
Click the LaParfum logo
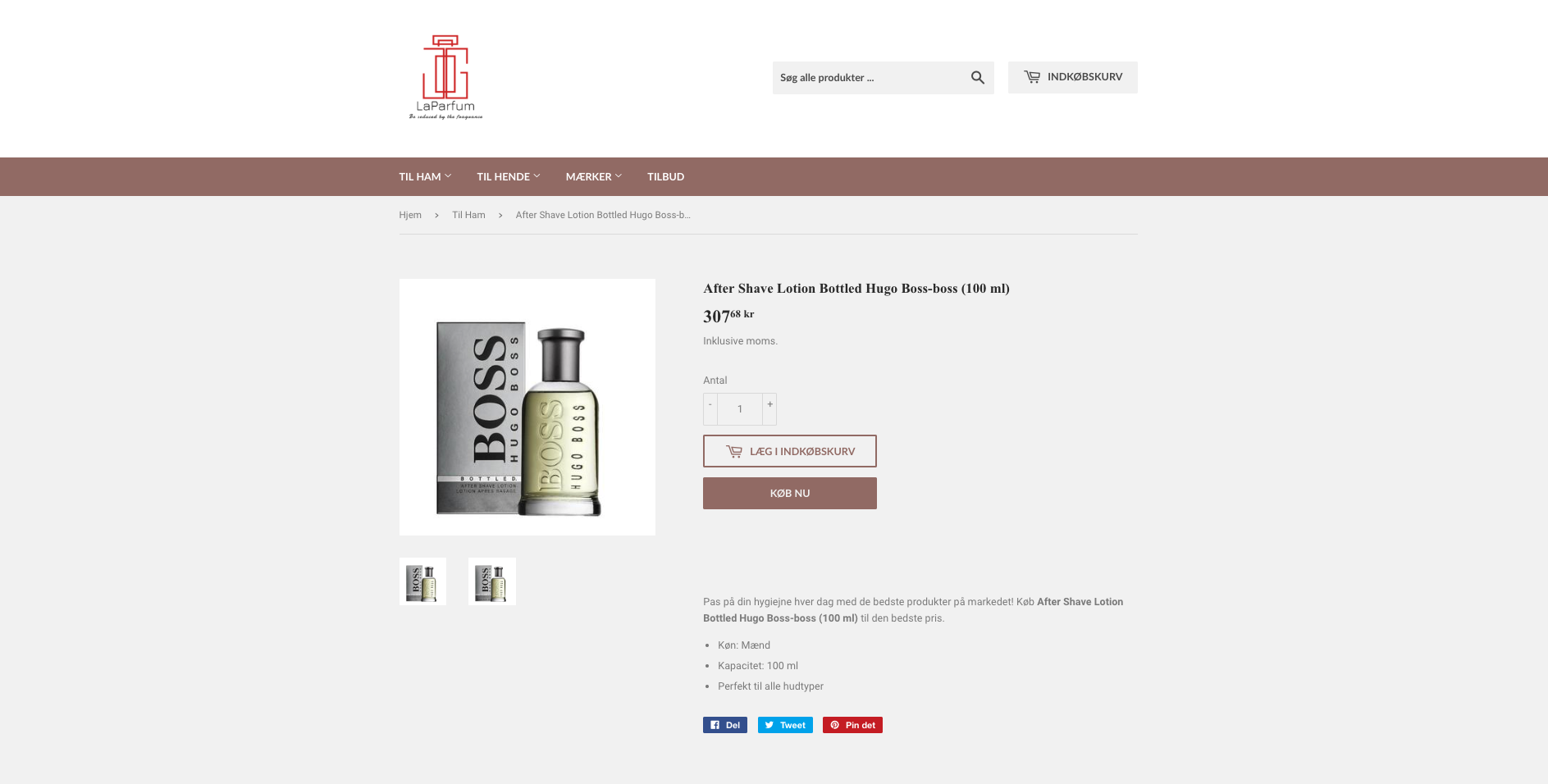[x=445, y=77]
